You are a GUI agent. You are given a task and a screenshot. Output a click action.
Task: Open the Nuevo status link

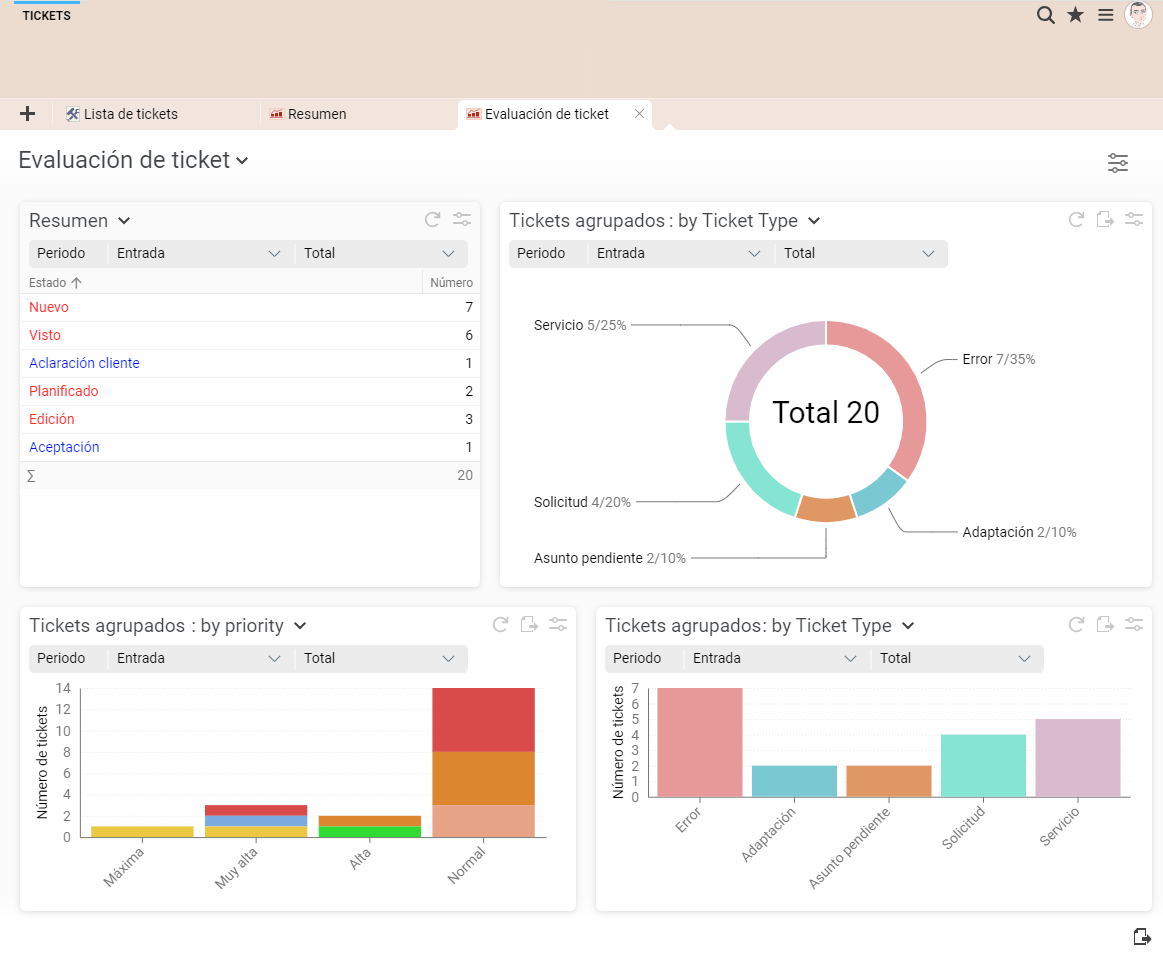[x=49, y=308]
